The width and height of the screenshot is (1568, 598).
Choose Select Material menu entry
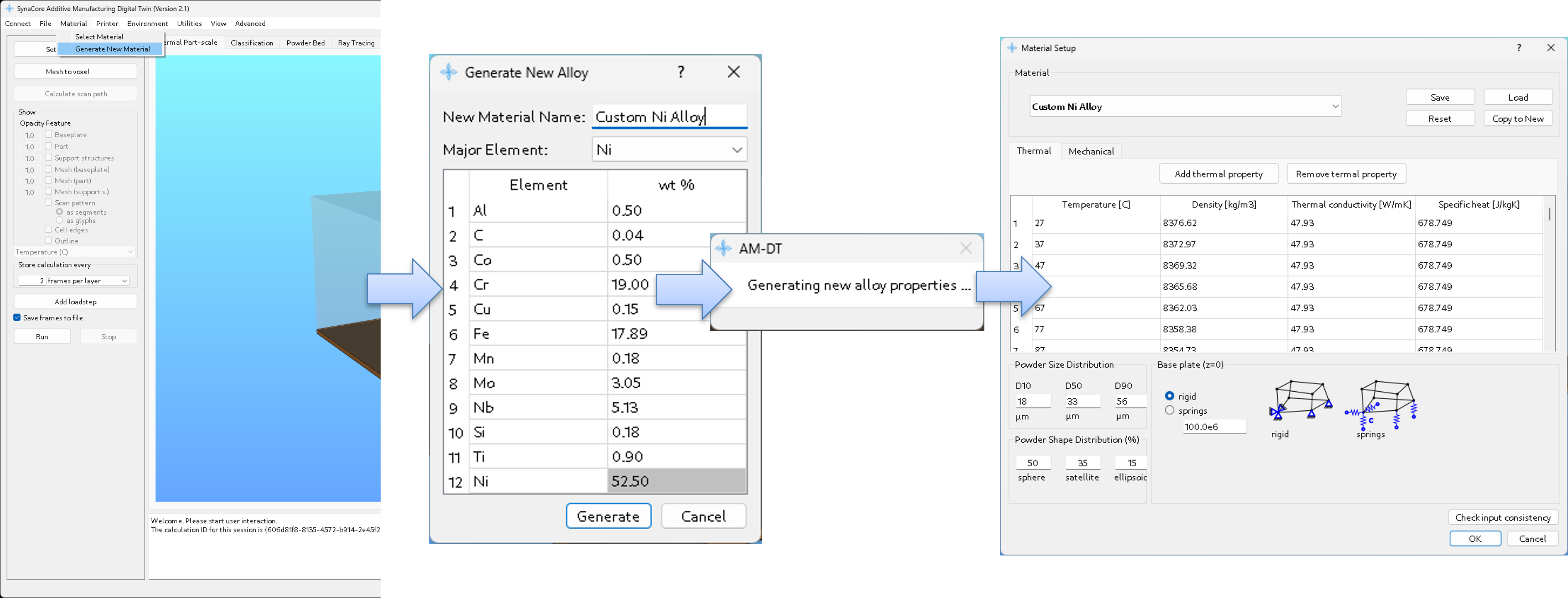coord(110,37)
